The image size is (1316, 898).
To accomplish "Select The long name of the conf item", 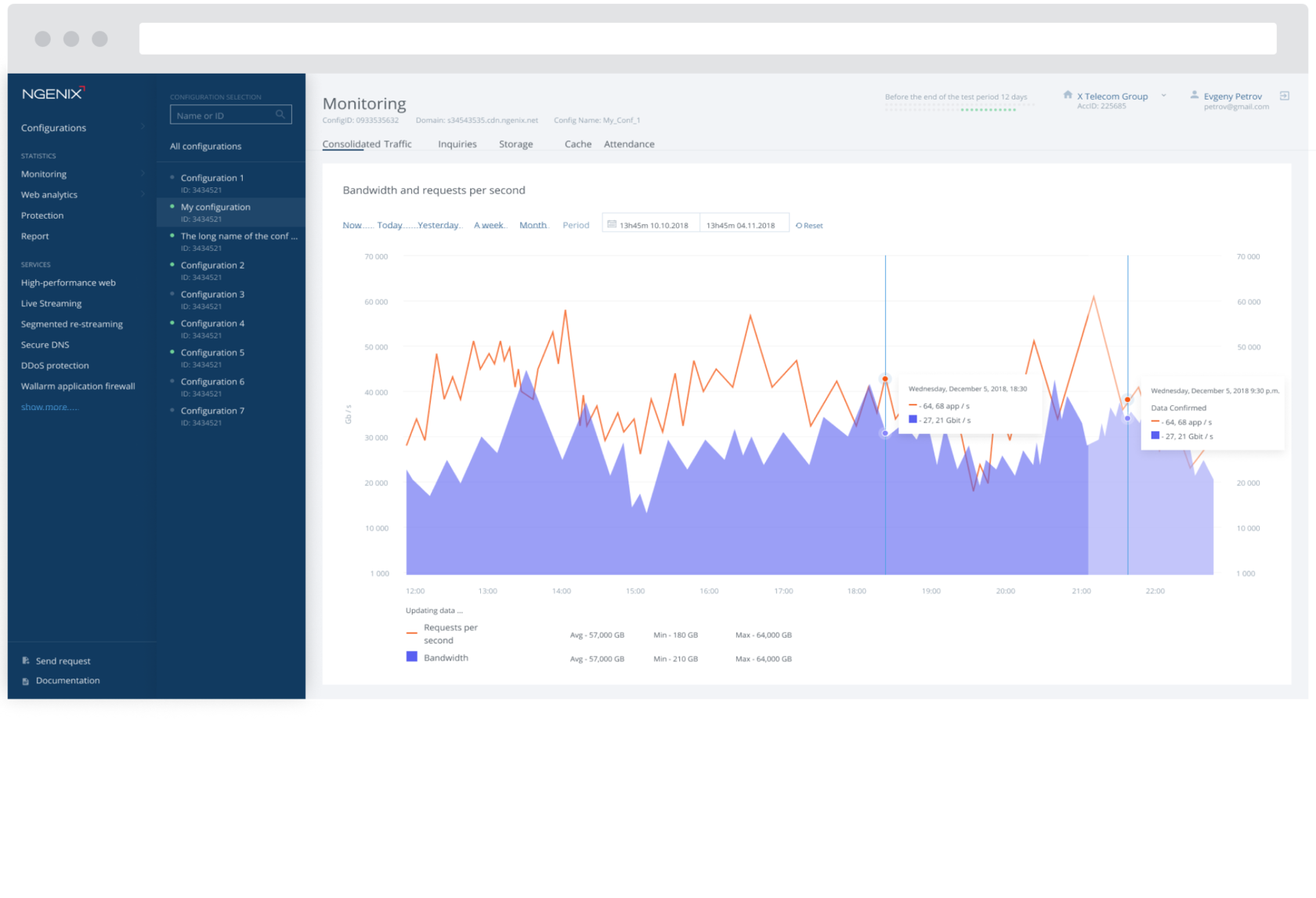I will 231,241.
